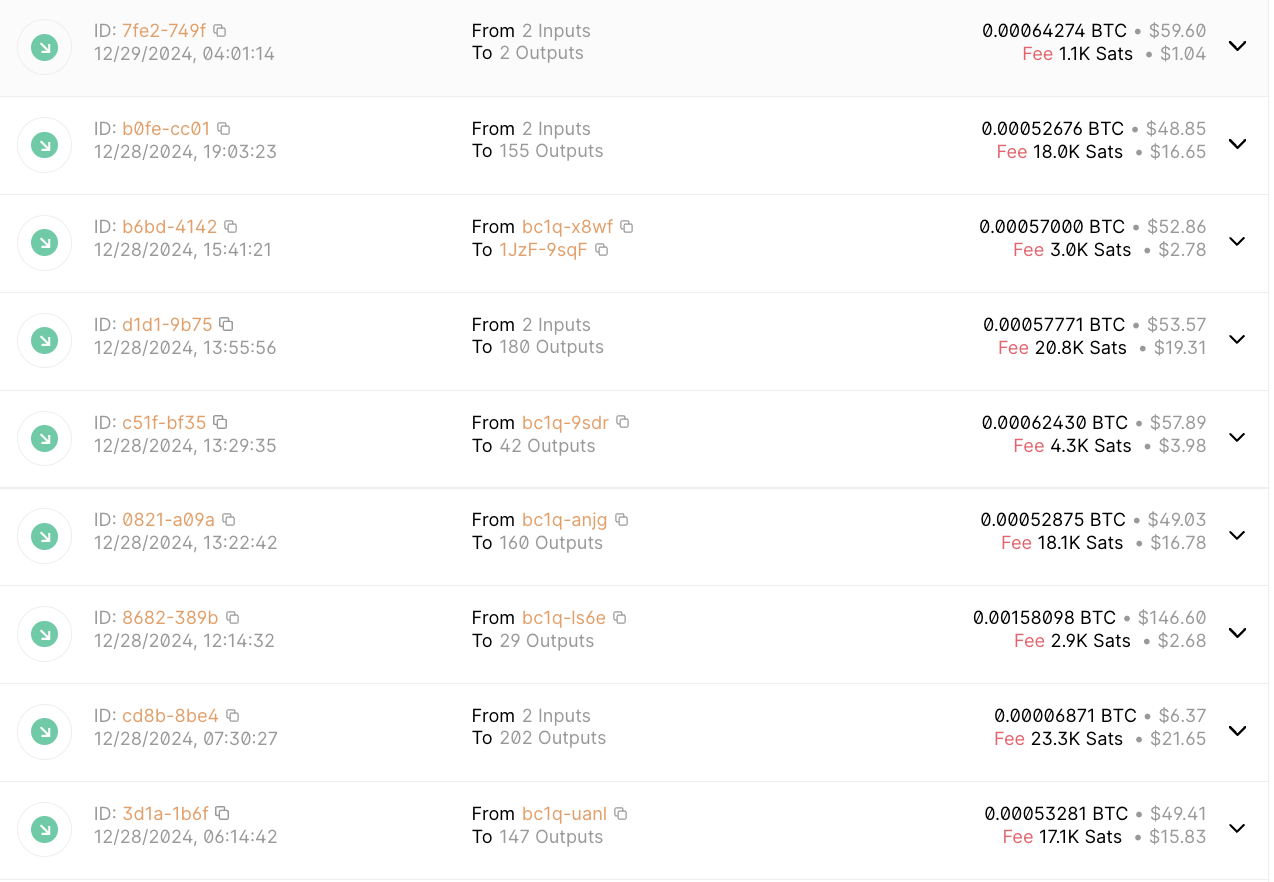Viewport: 1274px width, 882px height.
Task: Copy transaction ID 0821-a09a
Action: coord(229,520)
